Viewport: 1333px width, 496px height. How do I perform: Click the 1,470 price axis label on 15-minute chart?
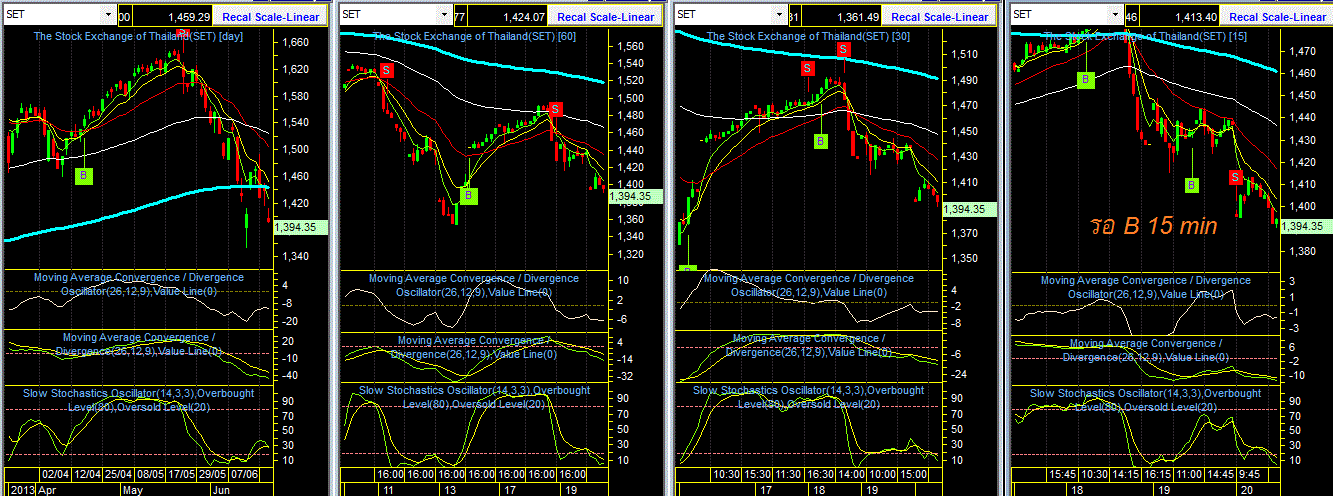[1301, 50]
